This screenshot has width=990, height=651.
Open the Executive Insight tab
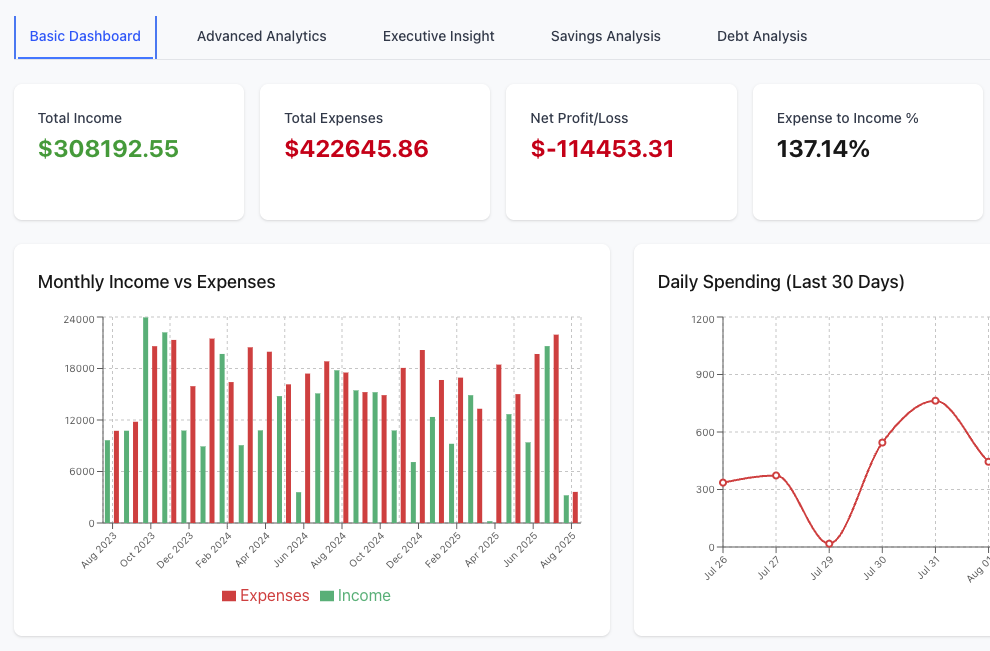point(438,36)
